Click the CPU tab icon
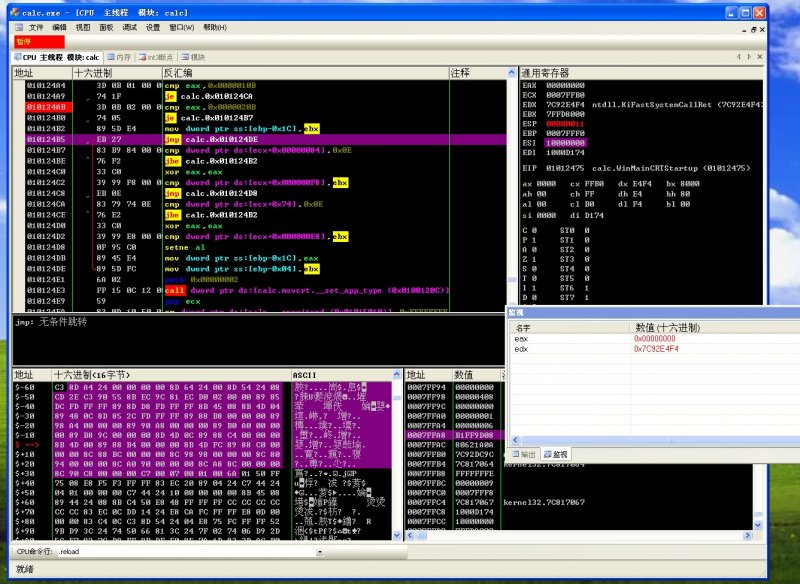The width and height of the screenshot is (800, 584). click(17, 57)
